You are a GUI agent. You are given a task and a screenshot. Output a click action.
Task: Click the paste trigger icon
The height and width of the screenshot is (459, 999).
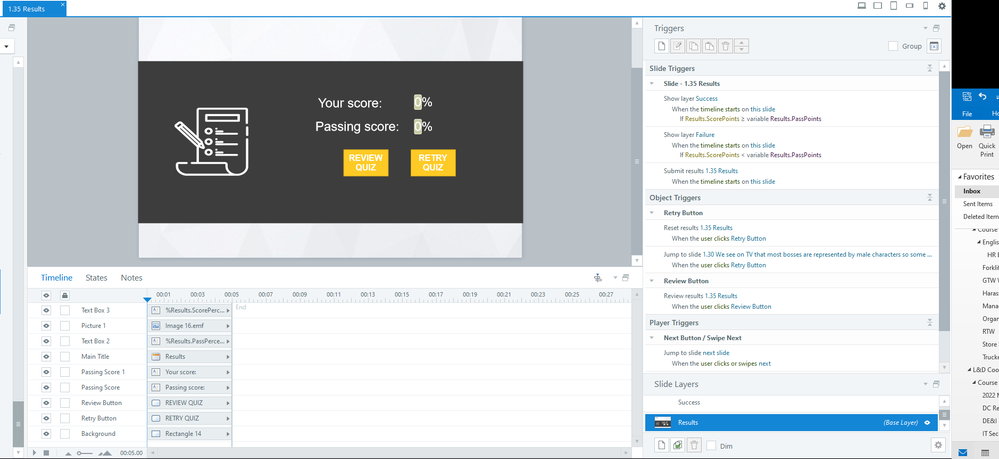click(x=709, y=46)
